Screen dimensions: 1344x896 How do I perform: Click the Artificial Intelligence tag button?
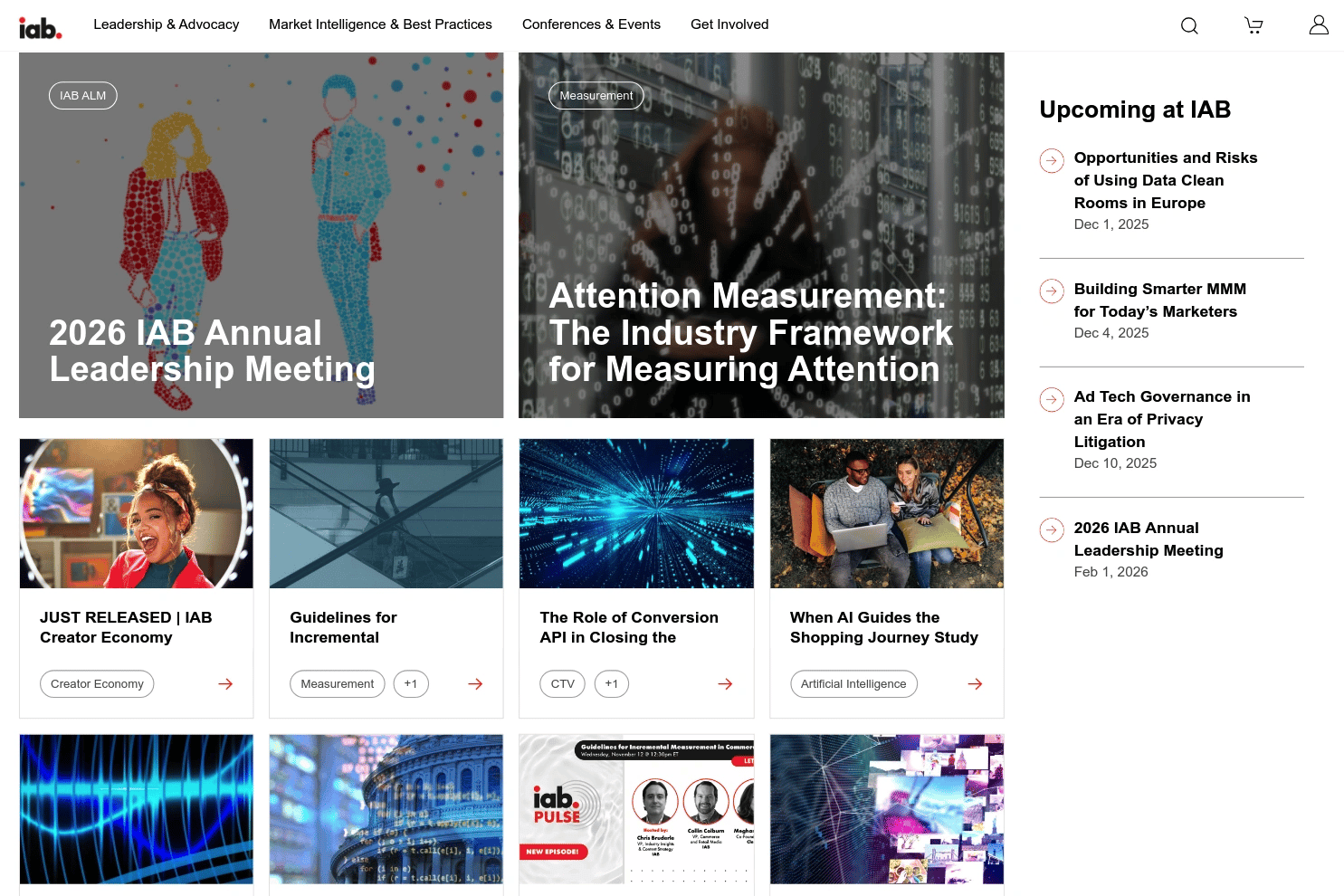pyautogui.click(x=853, y=684)
